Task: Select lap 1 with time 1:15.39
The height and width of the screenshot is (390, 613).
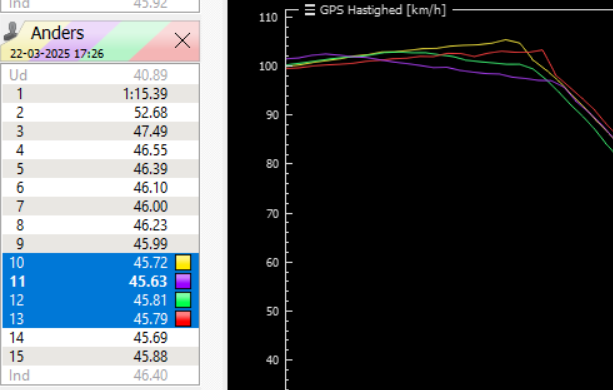Action: tap(100, 94)
